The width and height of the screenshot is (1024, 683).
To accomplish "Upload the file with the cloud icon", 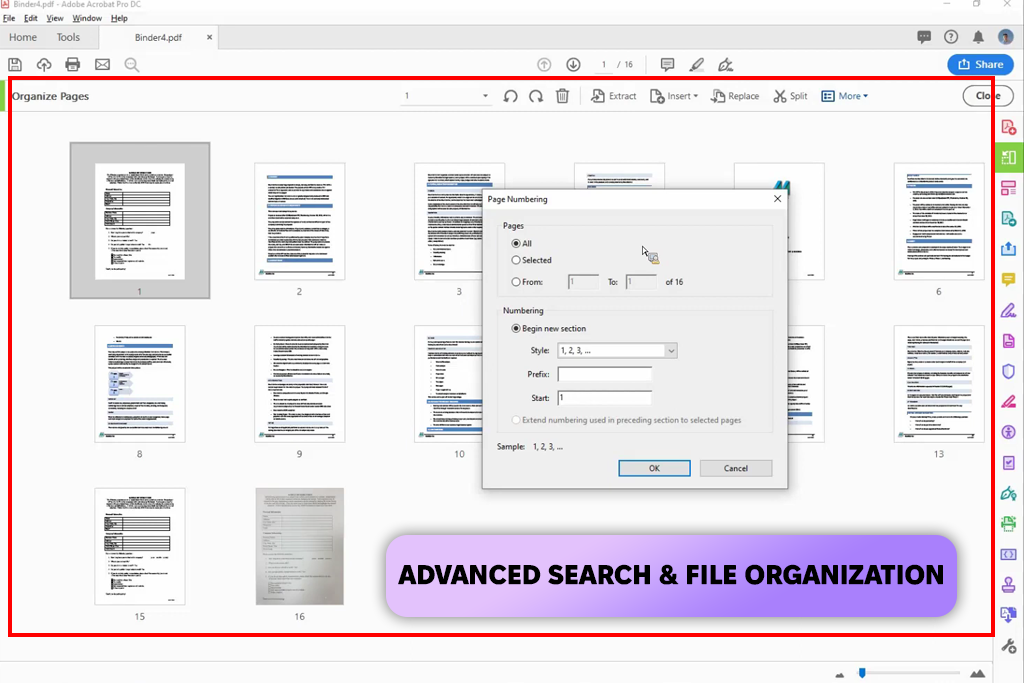I will point(44,65).
